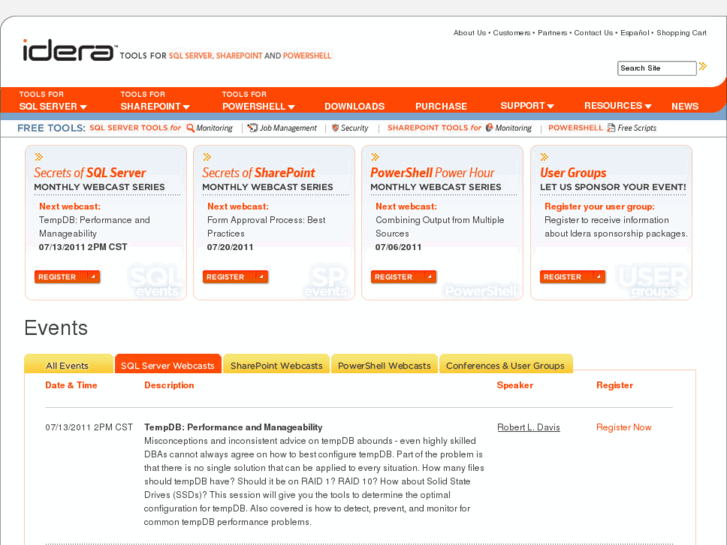Click Register in the SQL Server webcast card
This screenshot has width=727, height=545.
point(67,277)
